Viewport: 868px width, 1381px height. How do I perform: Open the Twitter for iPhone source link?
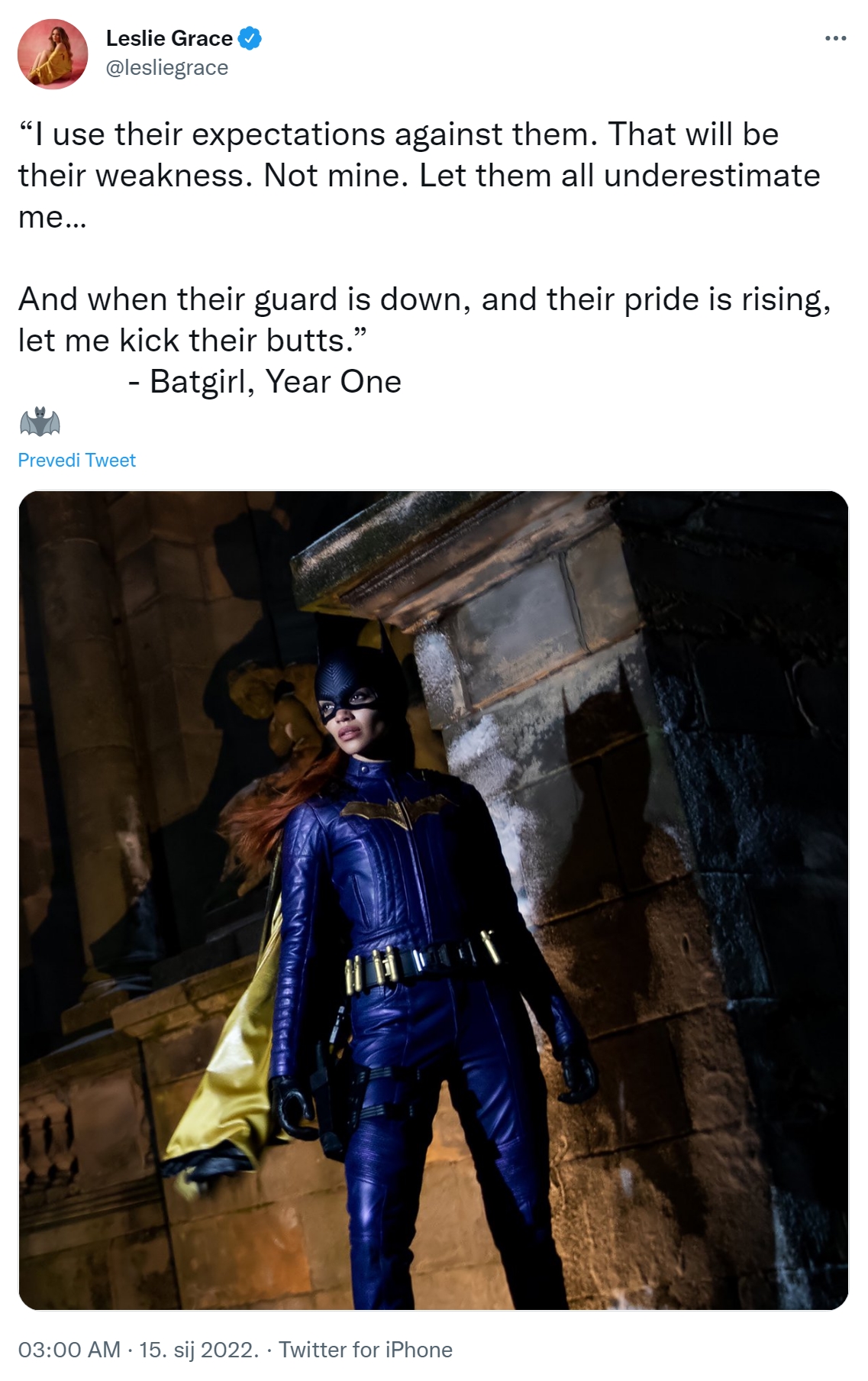click(x=366, y=1350)
